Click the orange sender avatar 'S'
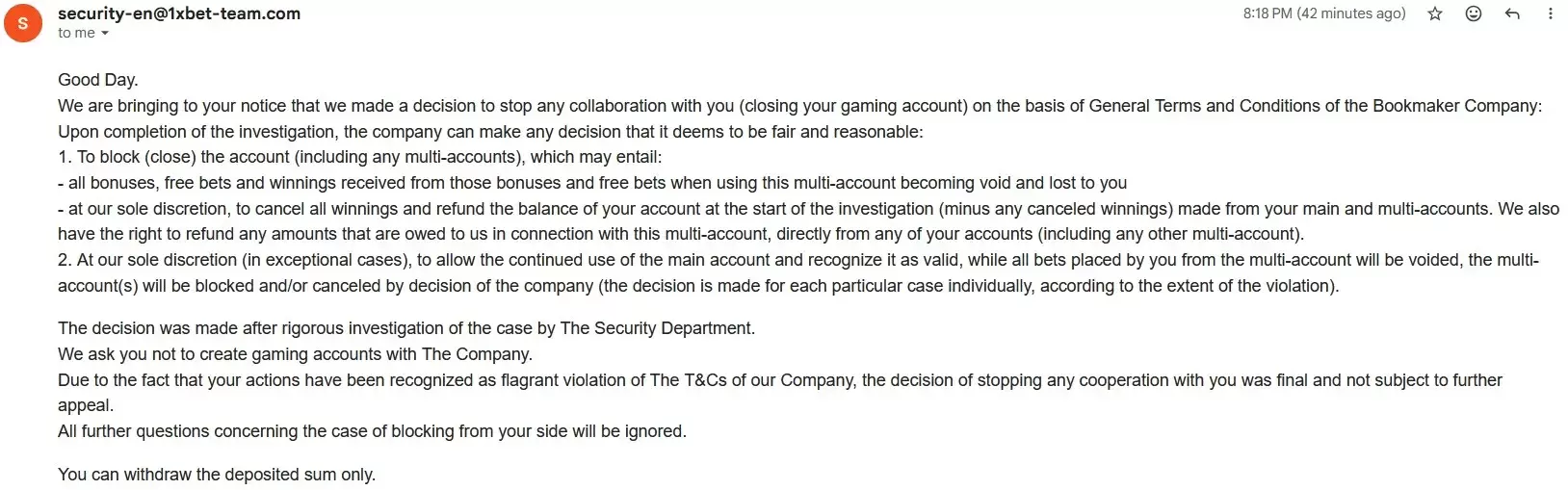 click(23, 23)
